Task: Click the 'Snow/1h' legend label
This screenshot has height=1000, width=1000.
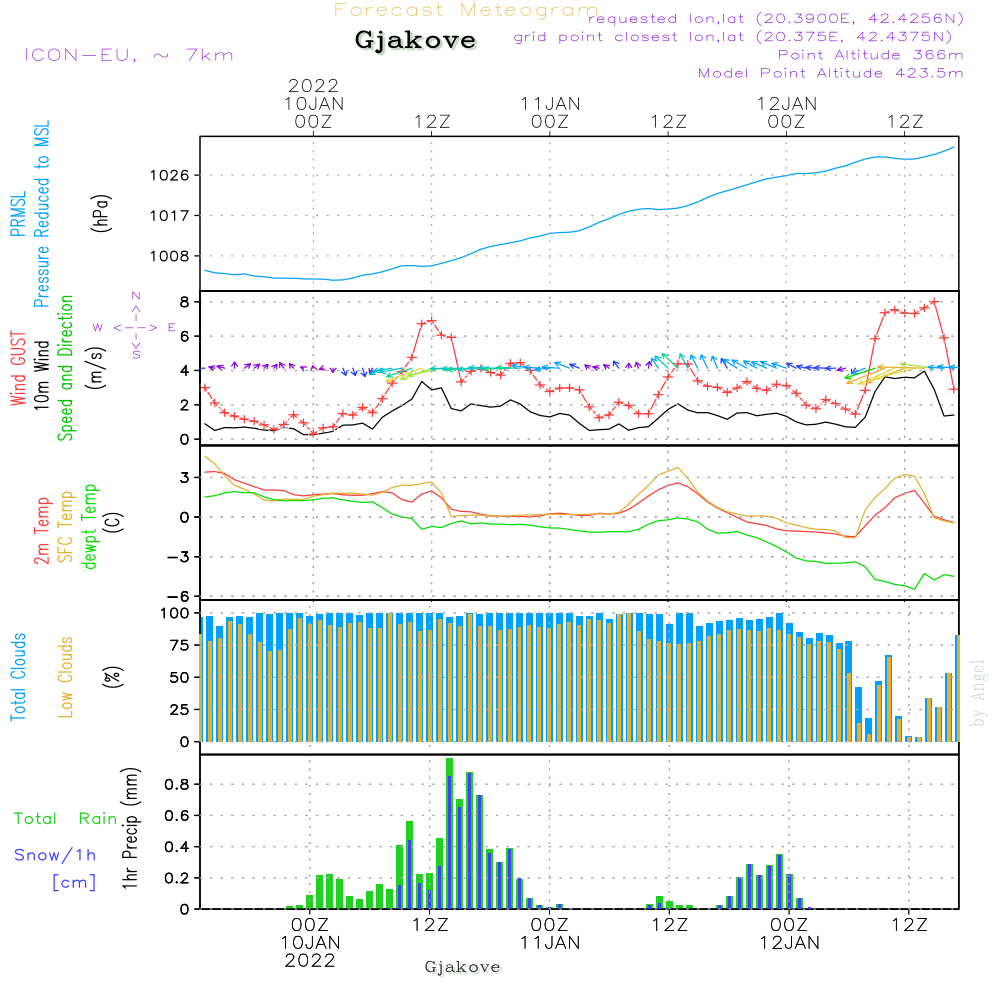Action: click(x=55, y=855)
